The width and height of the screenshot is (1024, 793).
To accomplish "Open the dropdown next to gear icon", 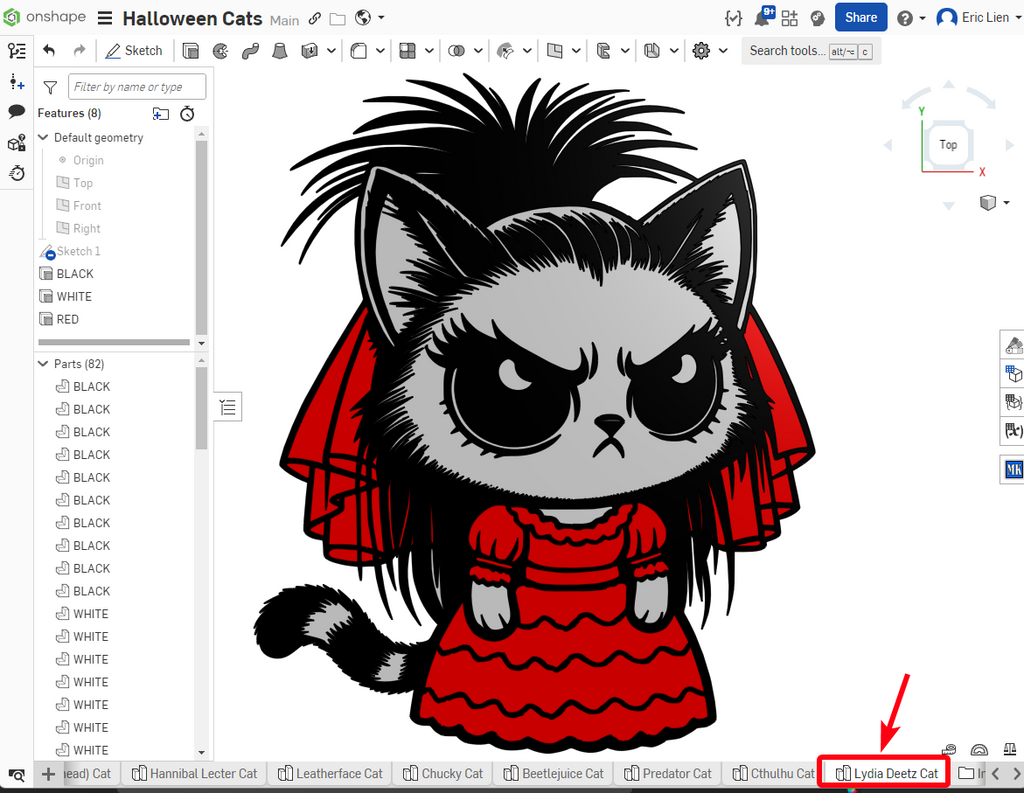I will [723, 50].
